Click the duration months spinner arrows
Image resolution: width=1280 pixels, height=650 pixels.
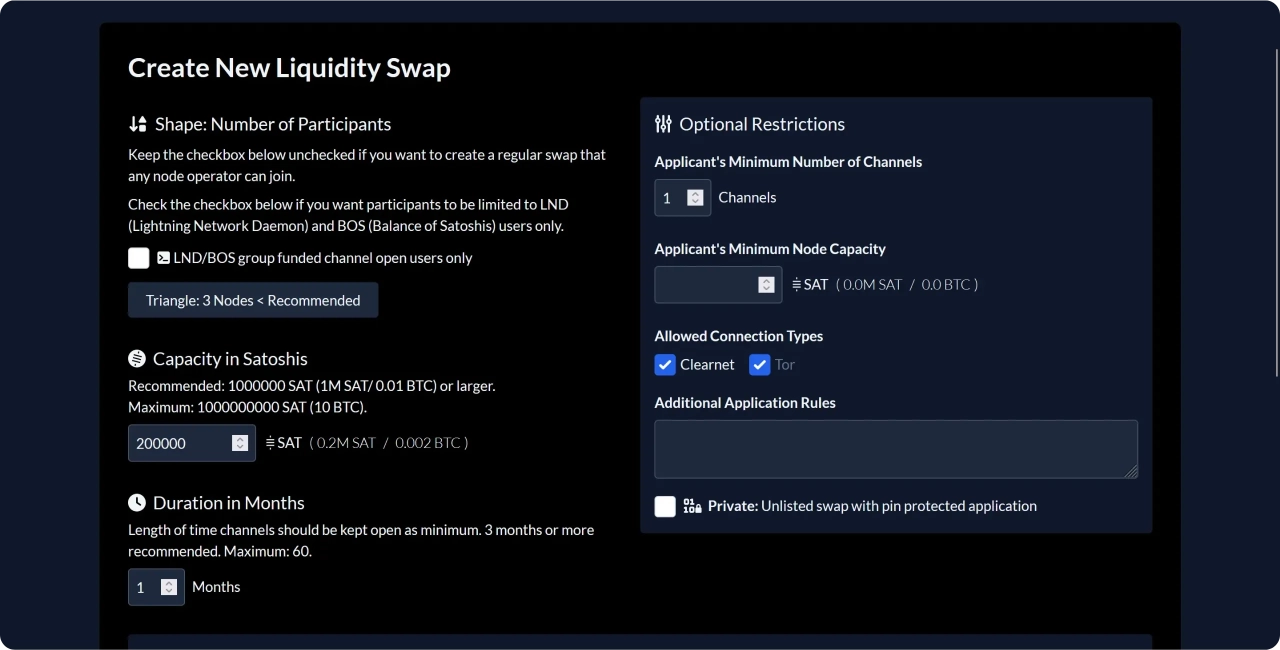[169, 587]
